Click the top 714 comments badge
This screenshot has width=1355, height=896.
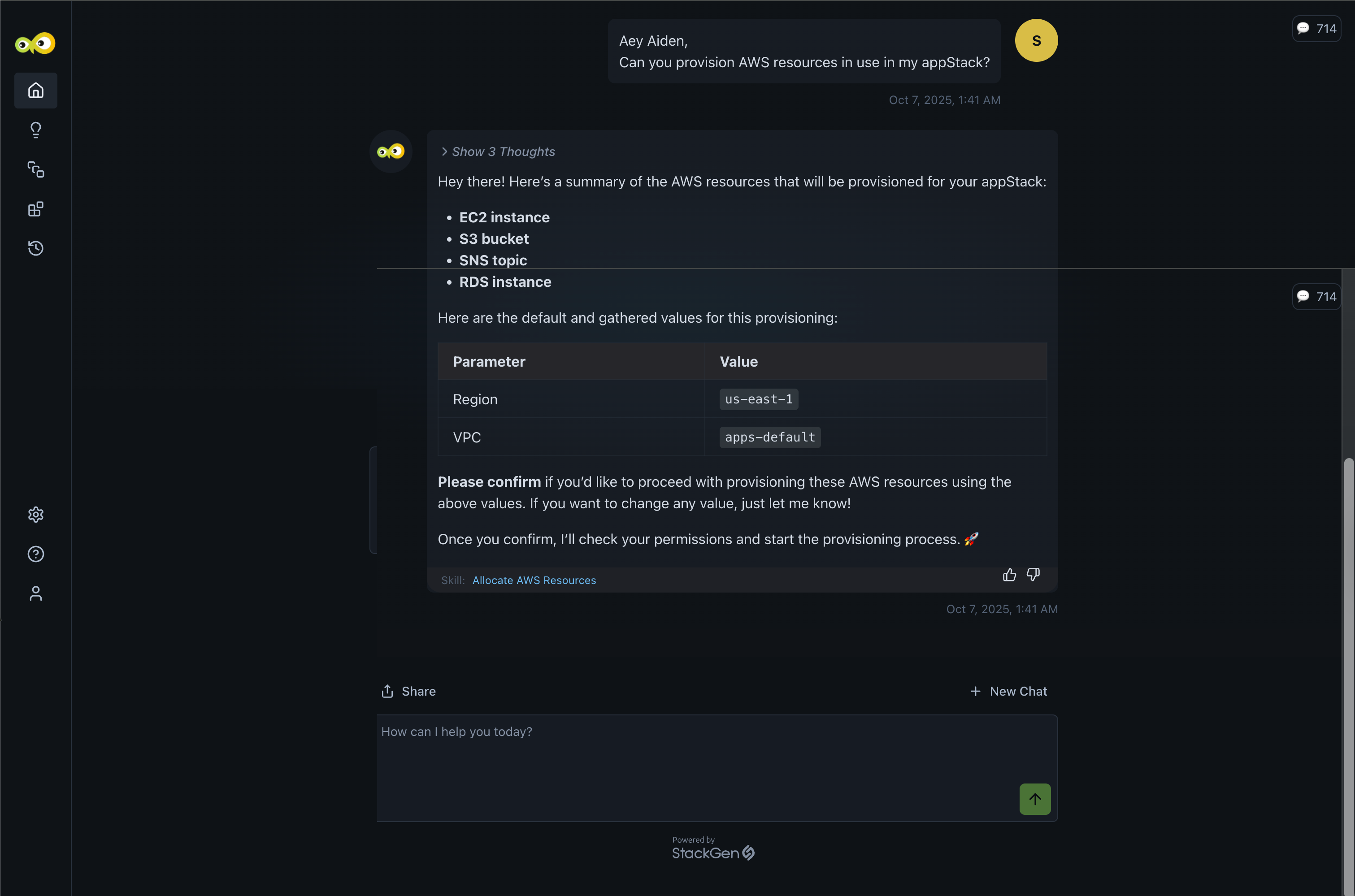1316,29
